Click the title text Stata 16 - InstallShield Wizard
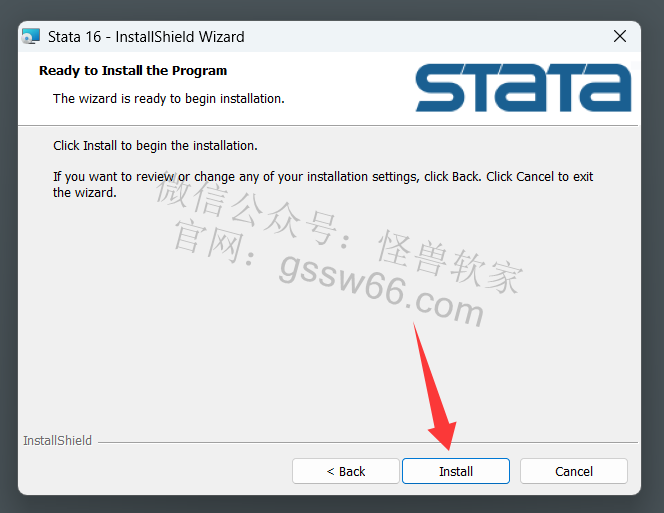The height and width of the screenshot is (513, 664). [x=146, y=37]
